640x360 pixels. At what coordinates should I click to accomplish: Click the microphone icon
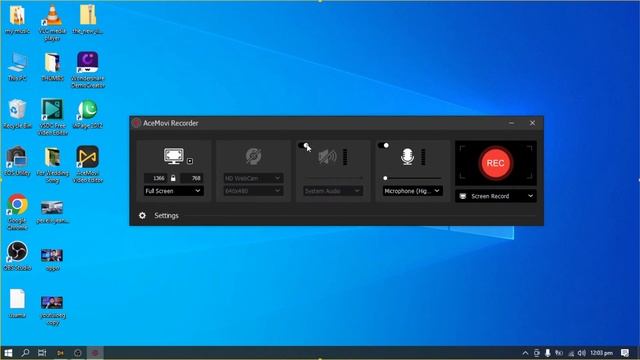tap(407, 157)
